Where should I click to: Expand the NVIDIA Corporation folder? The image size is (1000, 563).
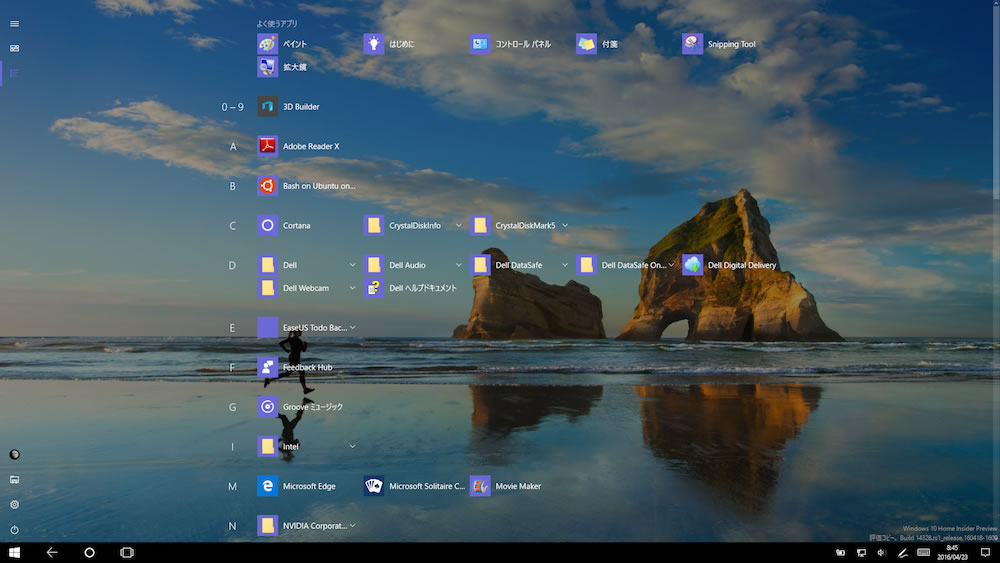point(352,525)
